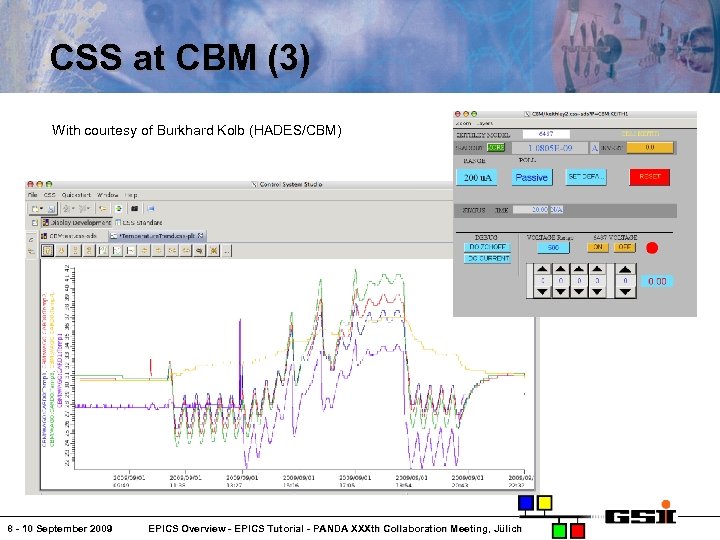
Task: Click the '...' overflow button in the plot toolbar
Action: click(227, 250)
